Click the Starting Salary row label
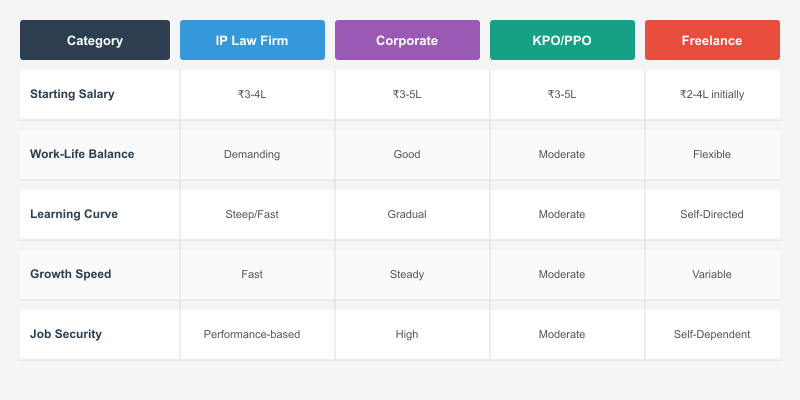 72,95
